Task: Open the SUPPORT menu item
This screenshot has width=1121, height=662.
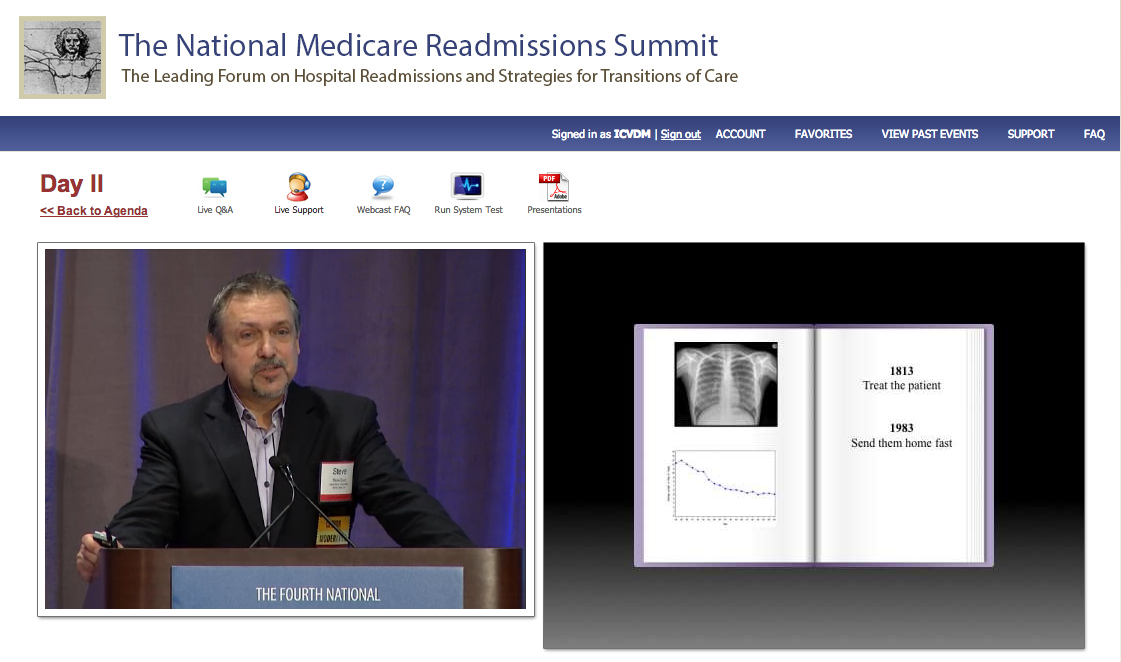Action: pyautogui.click(x=1030, y=134)
